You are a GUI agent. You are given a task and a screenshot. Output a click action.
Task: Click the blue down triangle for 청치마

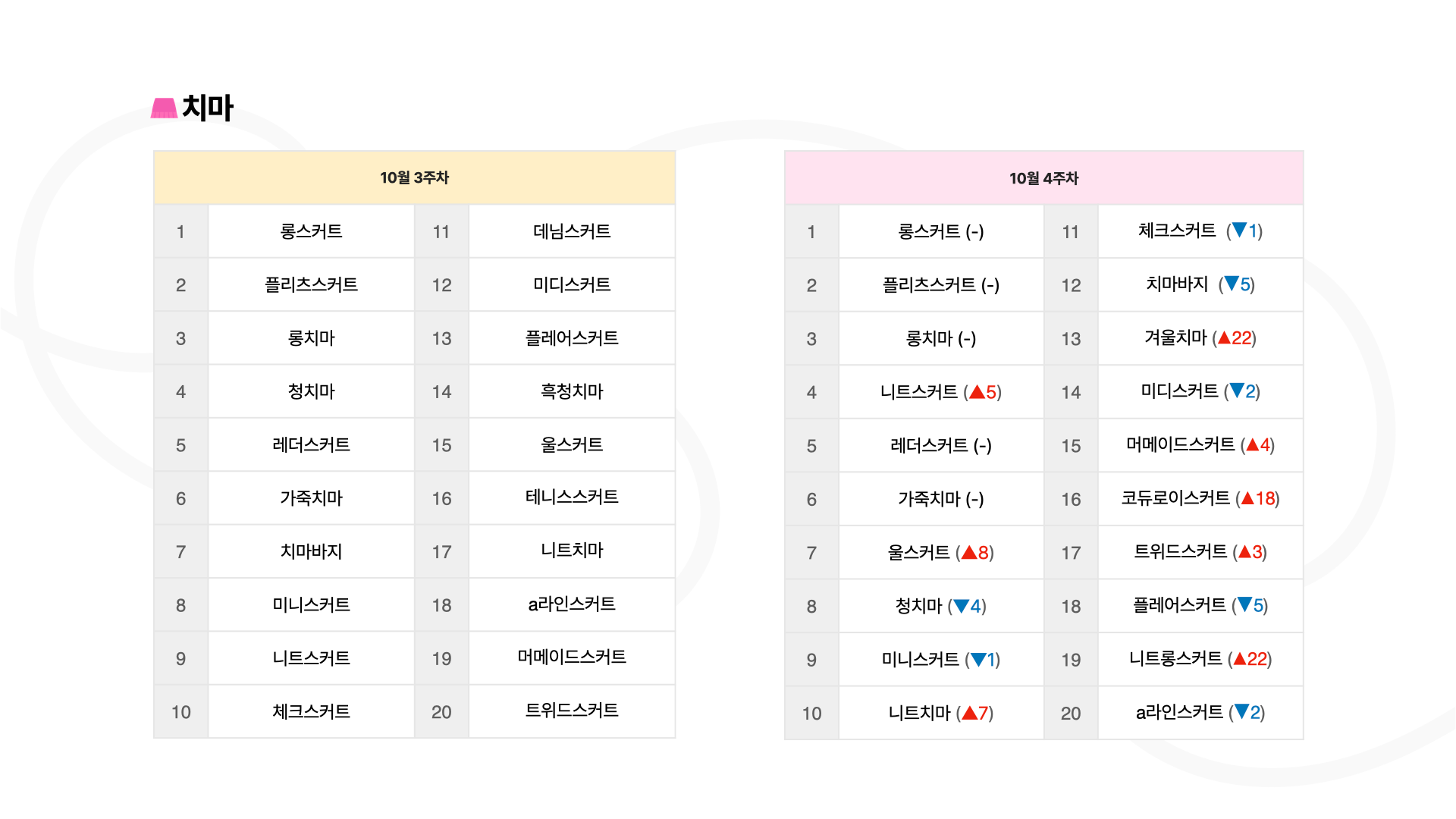click(x=962, y=606)
